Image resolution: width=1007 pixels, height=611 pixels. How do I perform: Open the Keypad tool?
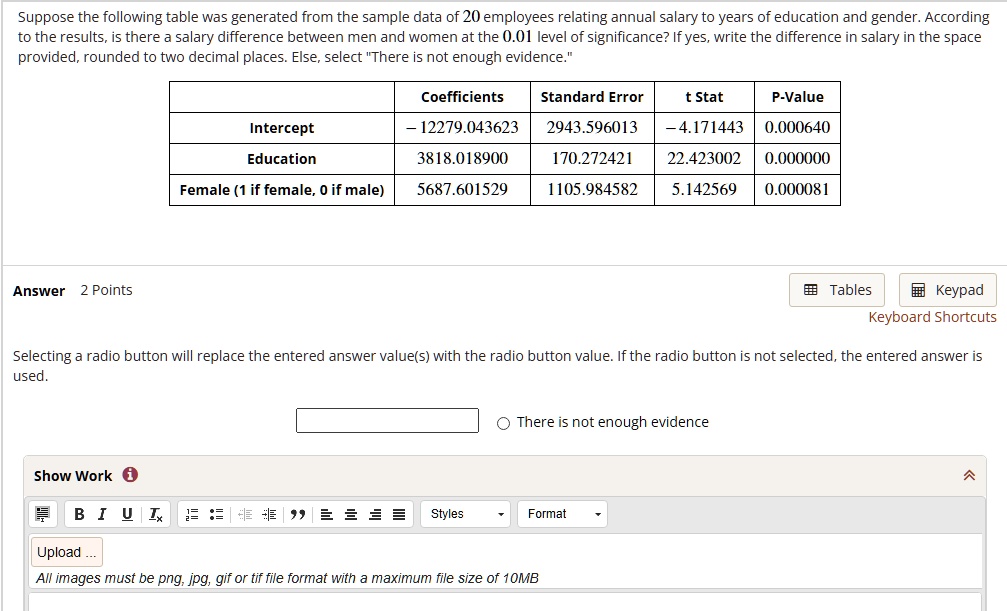pos(947,289)
